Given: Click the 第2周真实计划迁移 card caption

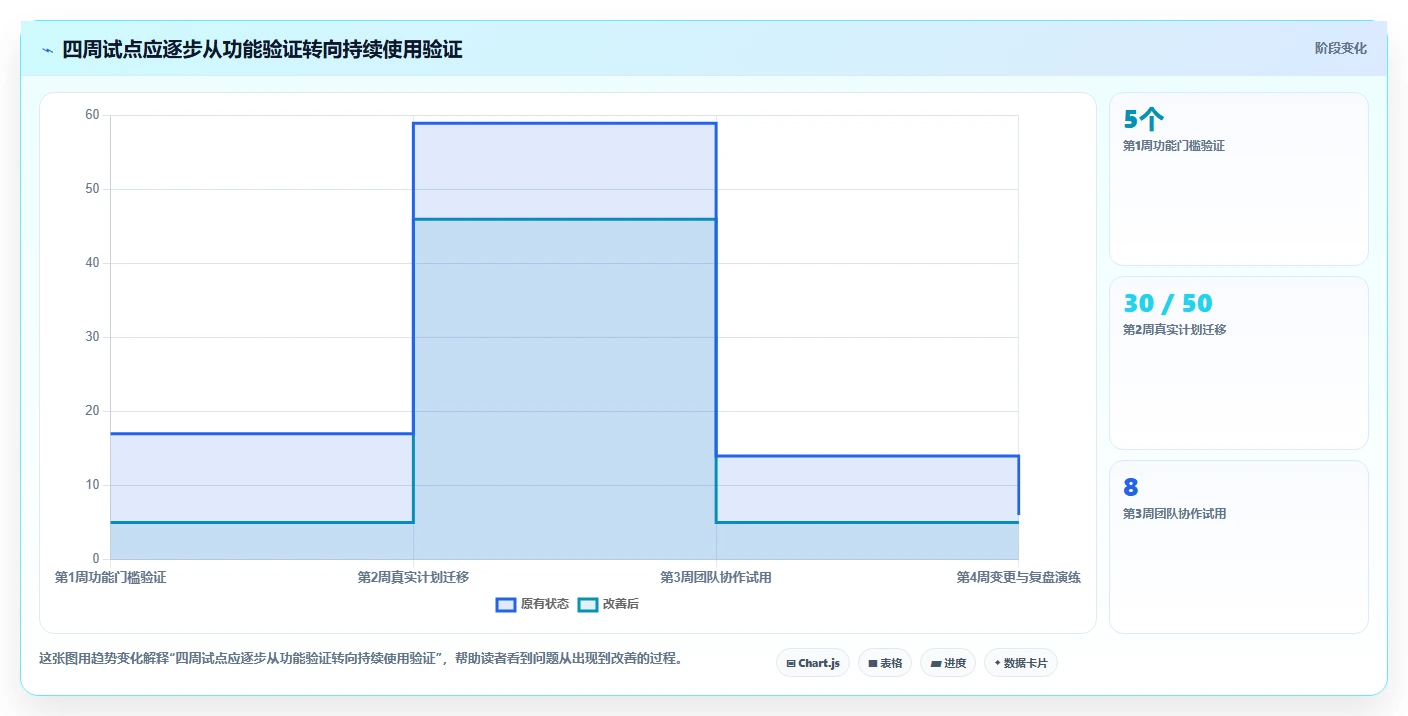Looking at the screenshot, I should click(1174, 330).
